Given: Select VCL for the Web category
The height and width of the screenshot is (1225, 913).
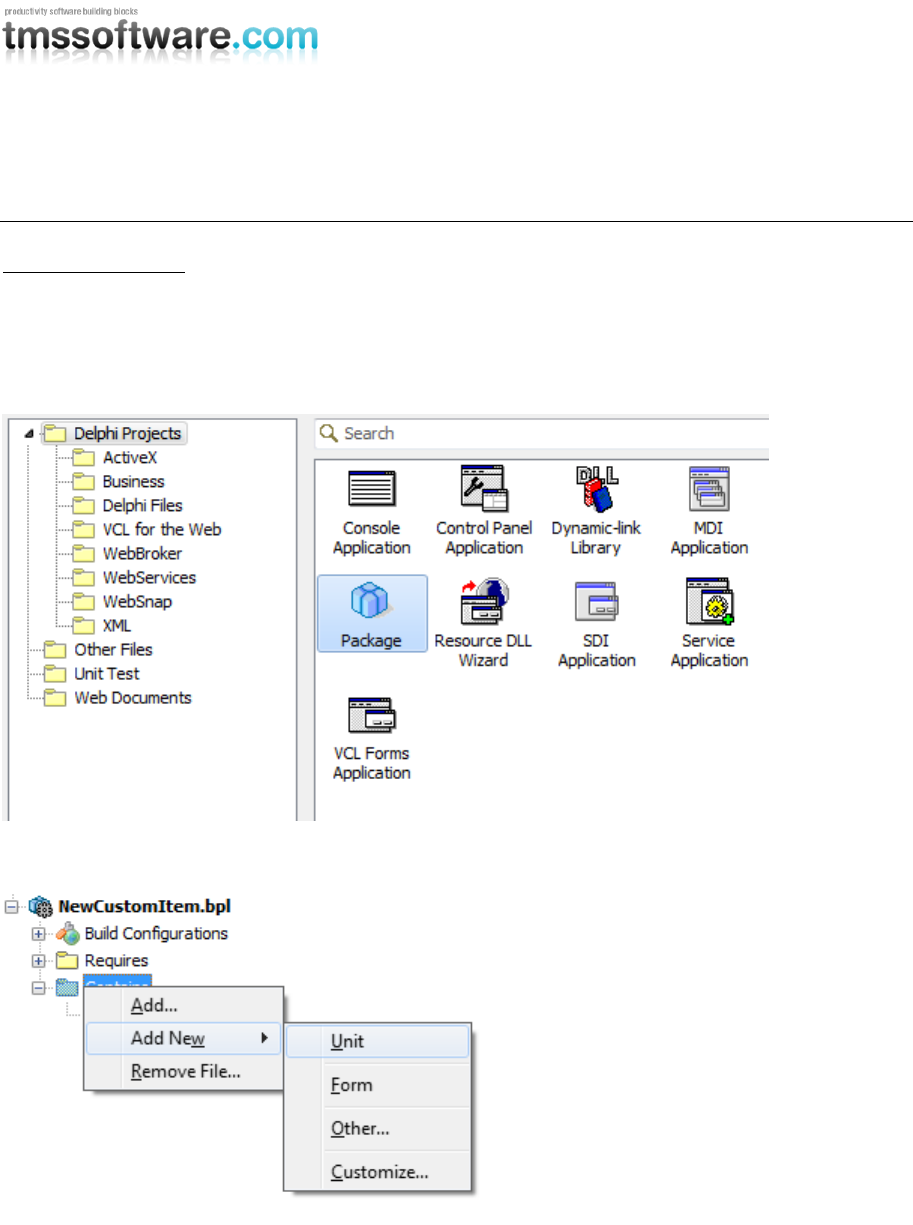Looking at the screenshot, I should point(162,530).
